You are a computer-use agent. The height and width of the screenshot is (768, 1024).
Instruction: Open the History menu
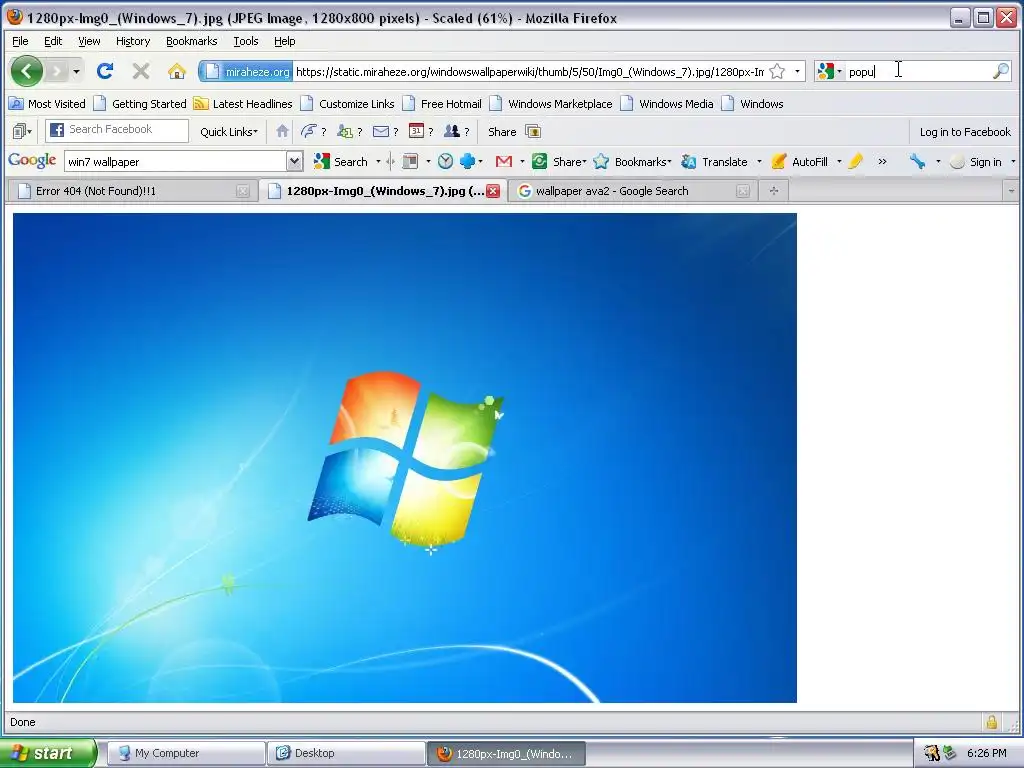133,41
